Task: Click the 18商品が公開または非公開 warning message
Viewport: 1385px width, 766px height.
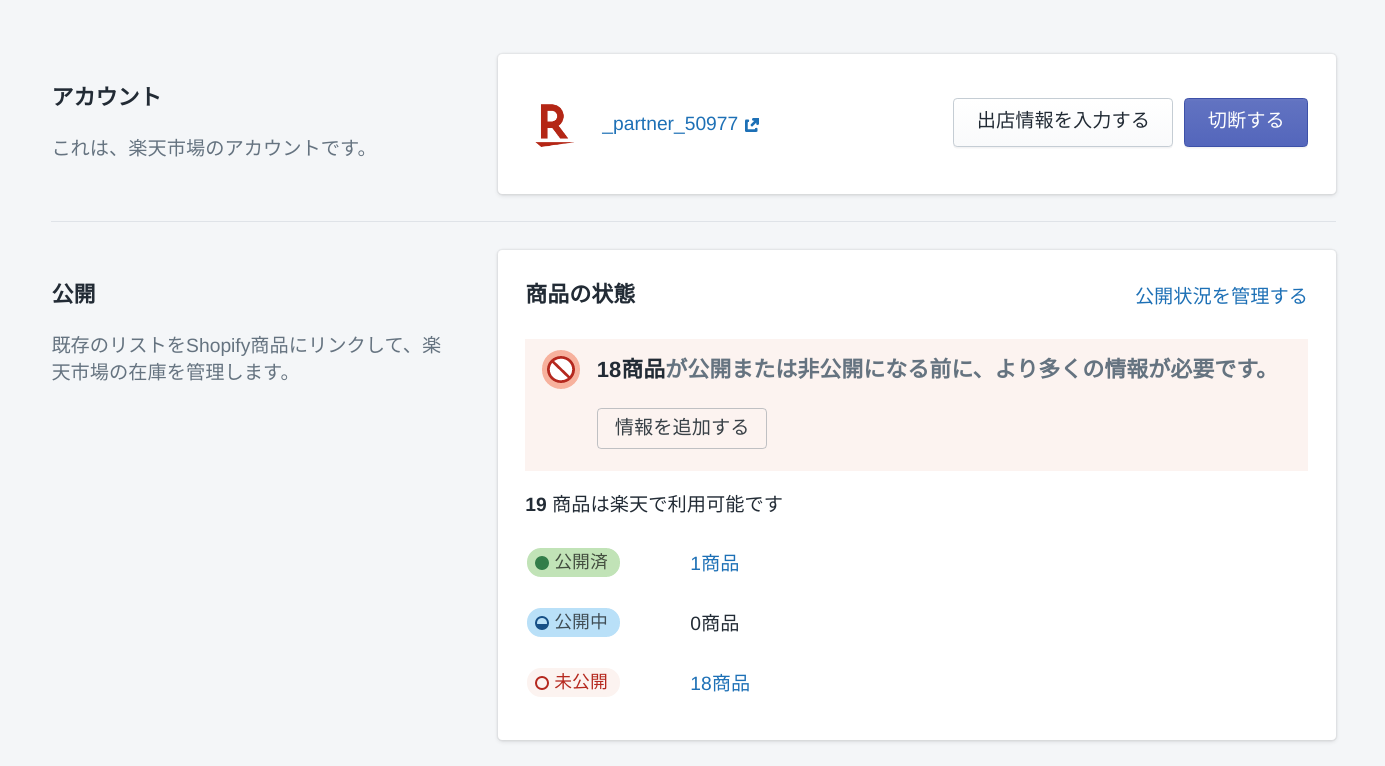Action: [x=936, y=369]
